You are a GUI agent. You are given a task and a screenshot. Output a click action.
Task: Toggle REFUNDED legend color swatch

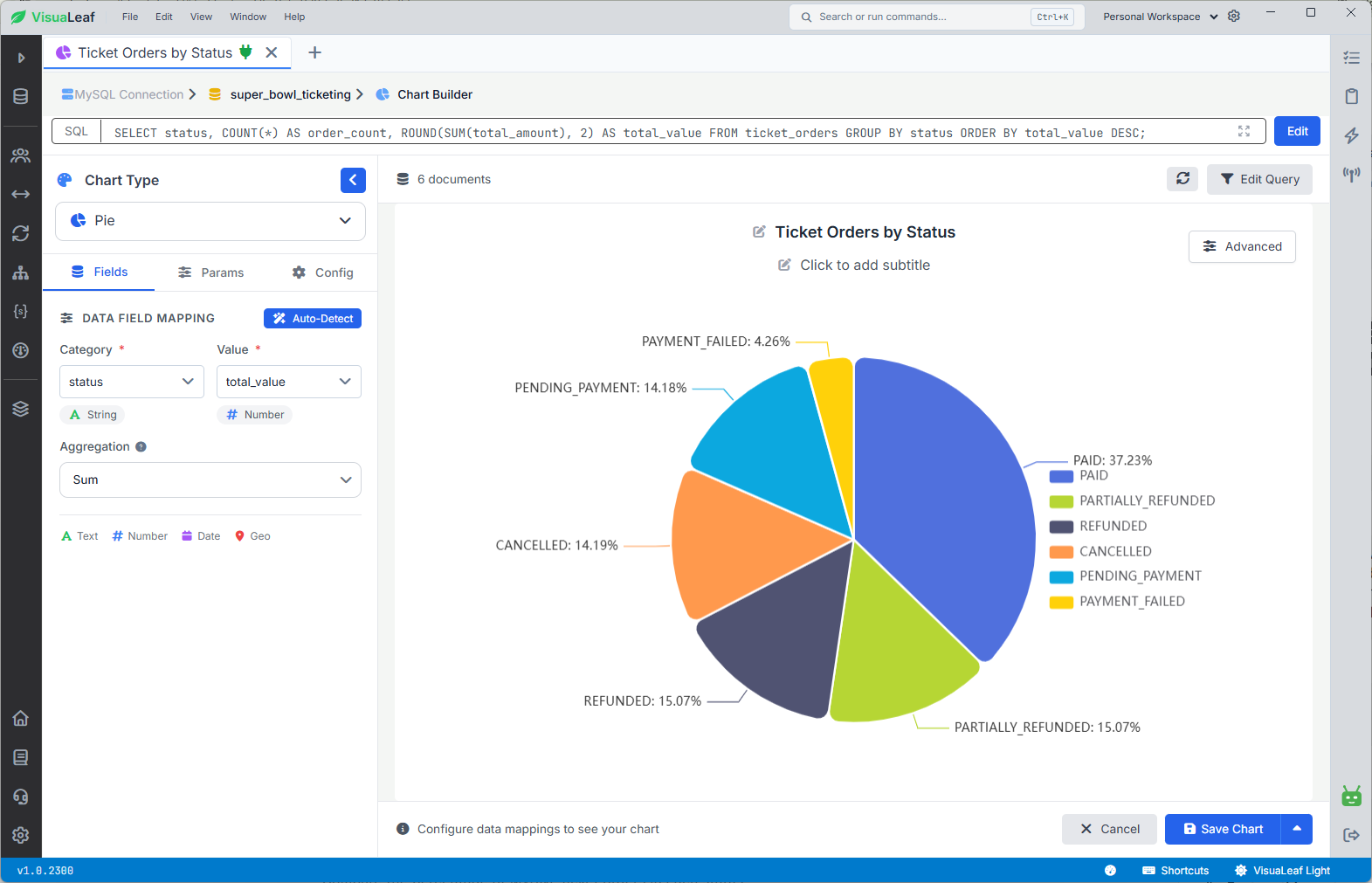click(1061, 527)
